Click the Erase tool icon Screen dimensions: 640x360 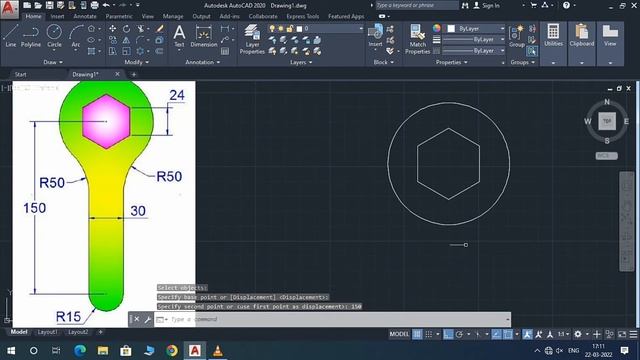click(160, 29)
